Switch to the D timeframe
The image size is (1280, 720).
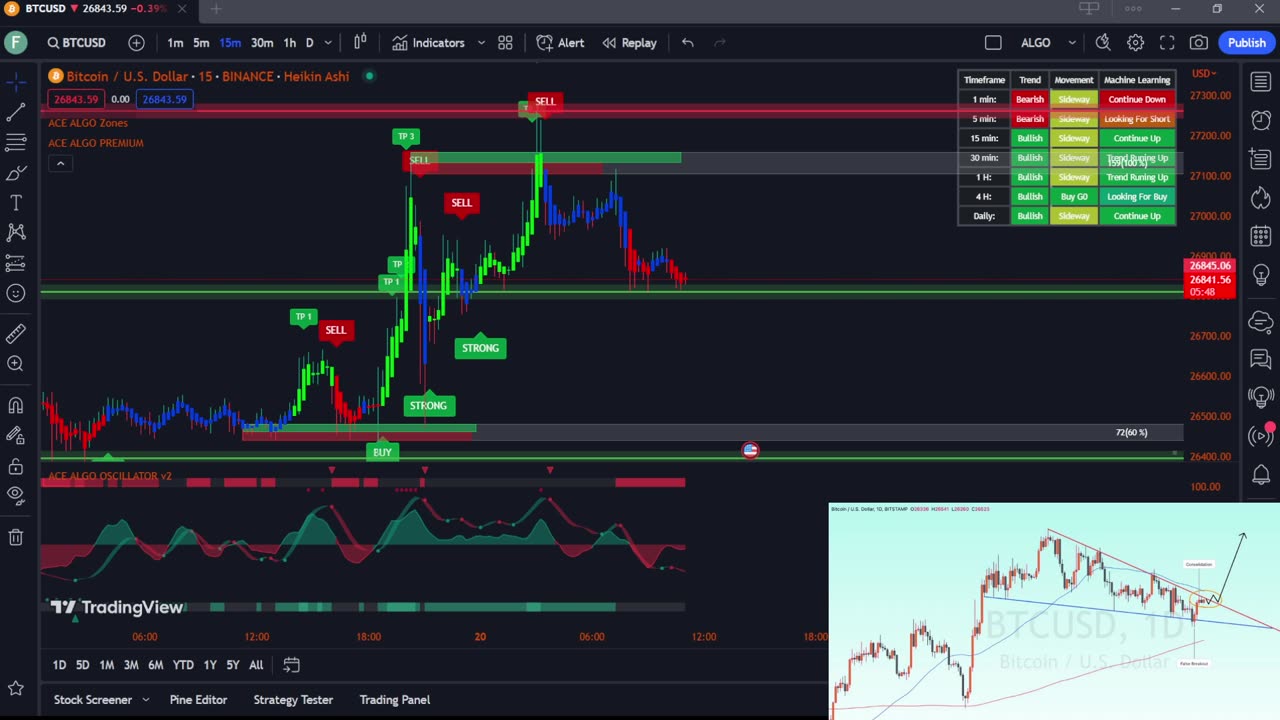click(309, 43)
